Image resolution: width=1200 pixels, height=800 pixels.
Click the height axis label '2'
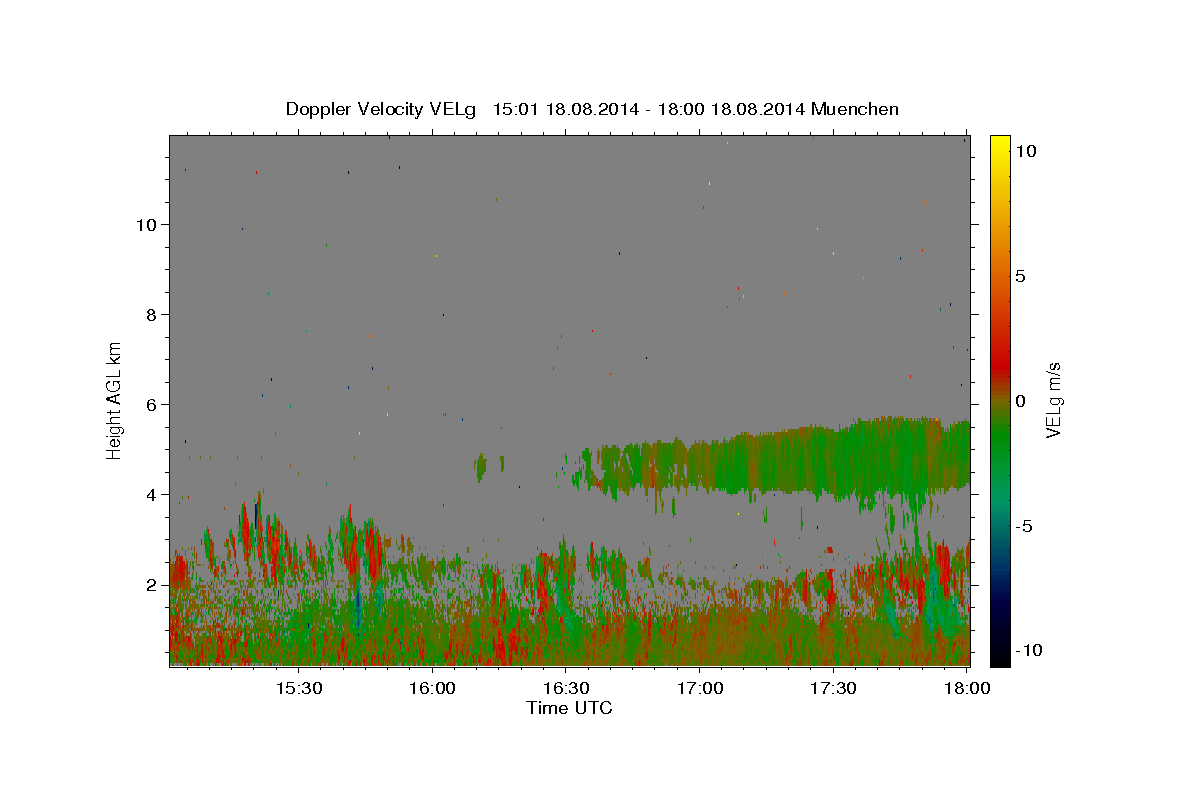click(x=152, y=585)
